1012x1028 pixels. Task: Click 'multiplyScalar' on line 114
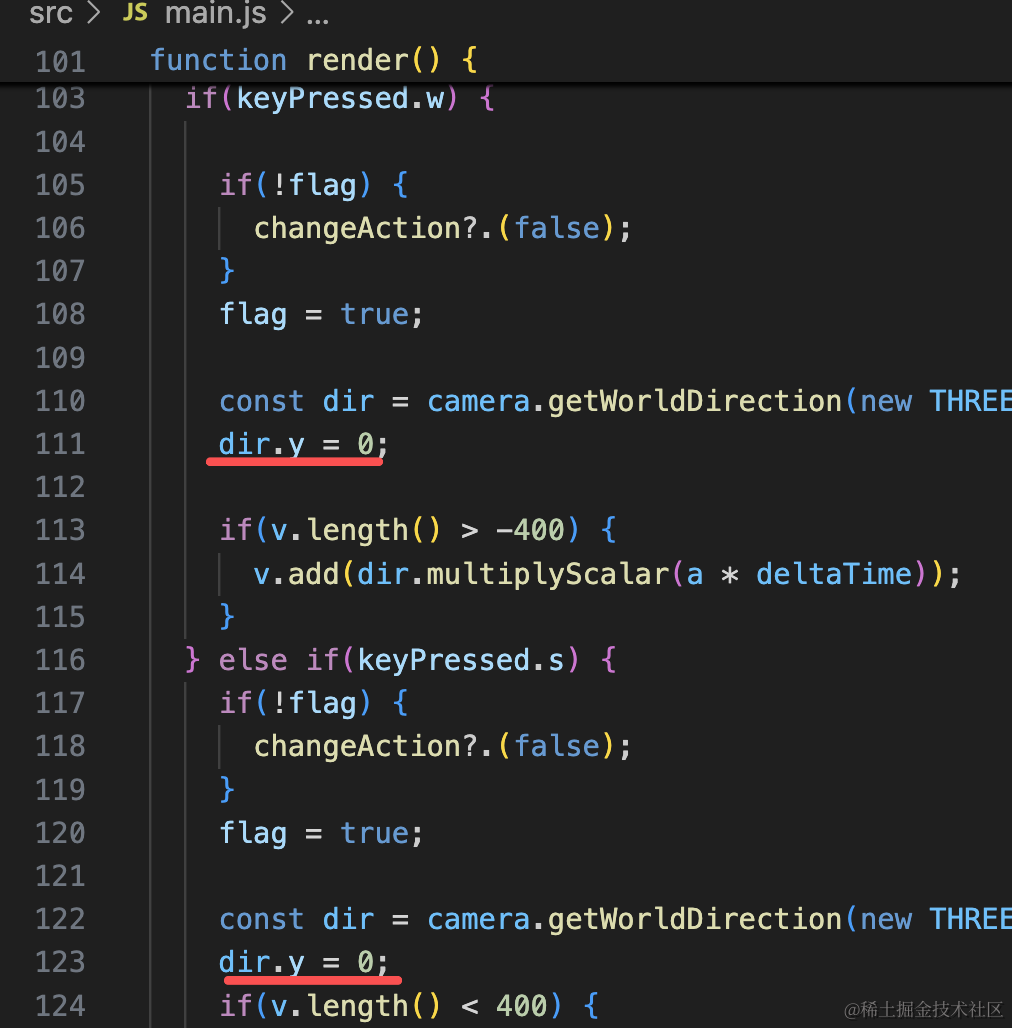[x=547, y=574]
